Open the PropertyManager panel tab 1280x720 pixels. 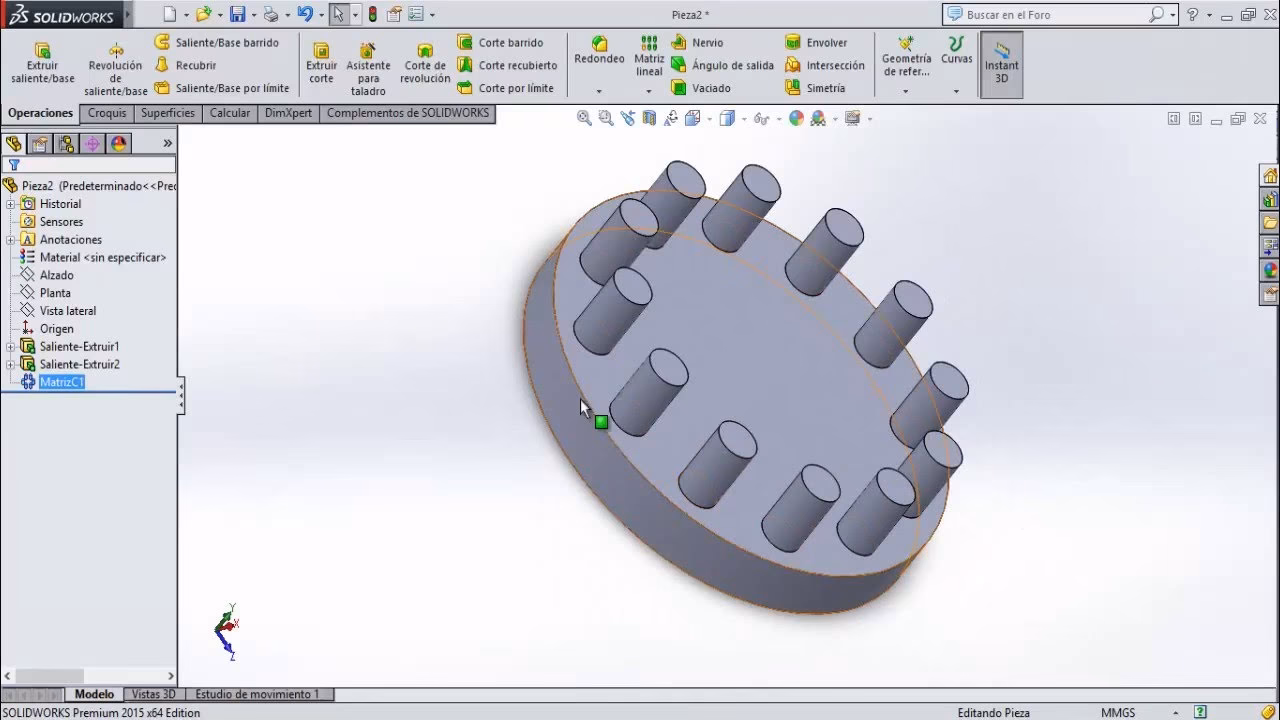click(x=39, y=144)
